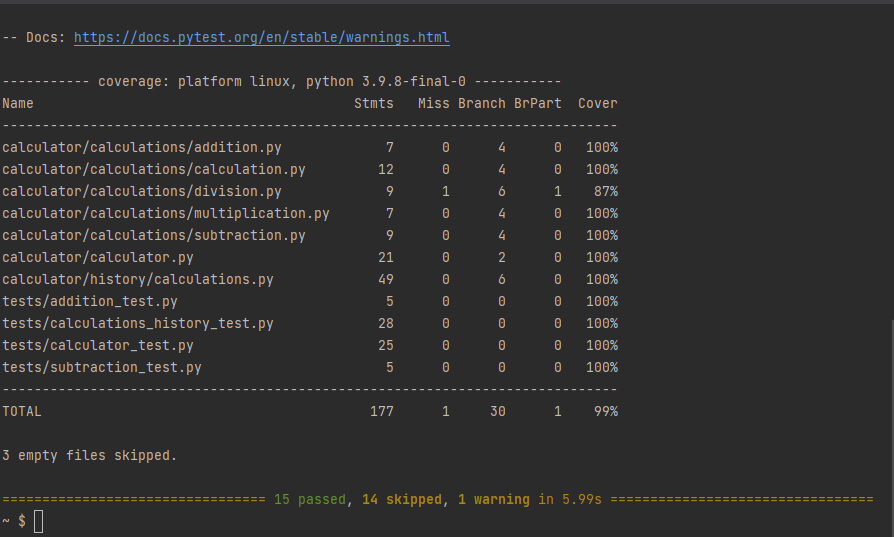
Task: Select the calculator/history/calculations.py file name
Action: click(x=138, y=280)
